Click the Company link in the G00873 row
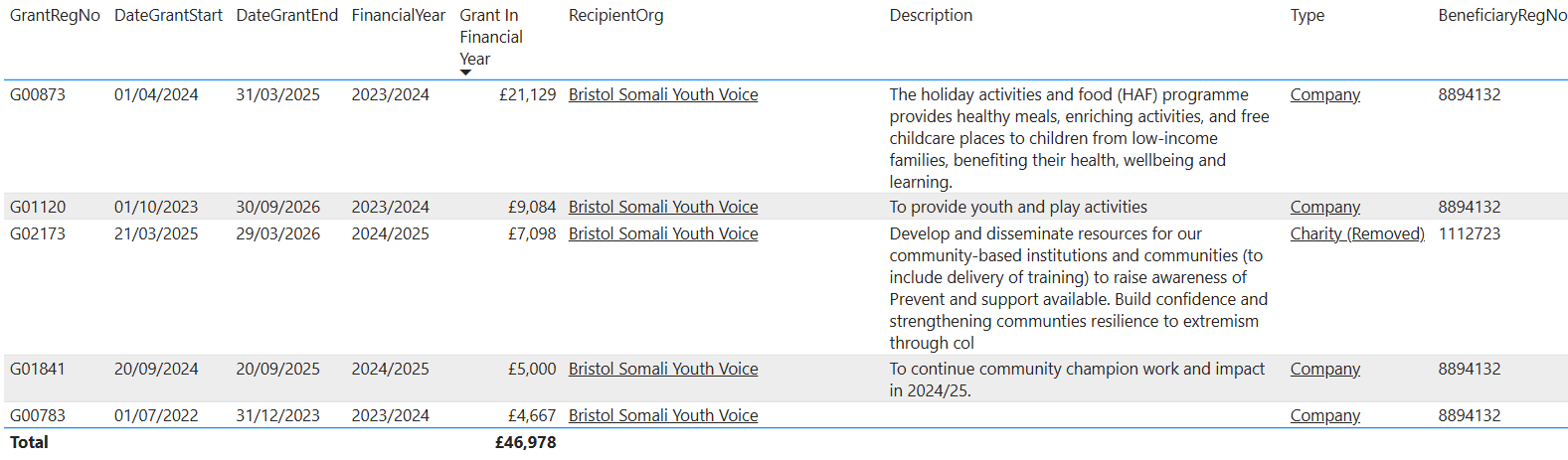Image resolution: width=1568 pixels, height=460 pixels. (x=1324, y=95)
